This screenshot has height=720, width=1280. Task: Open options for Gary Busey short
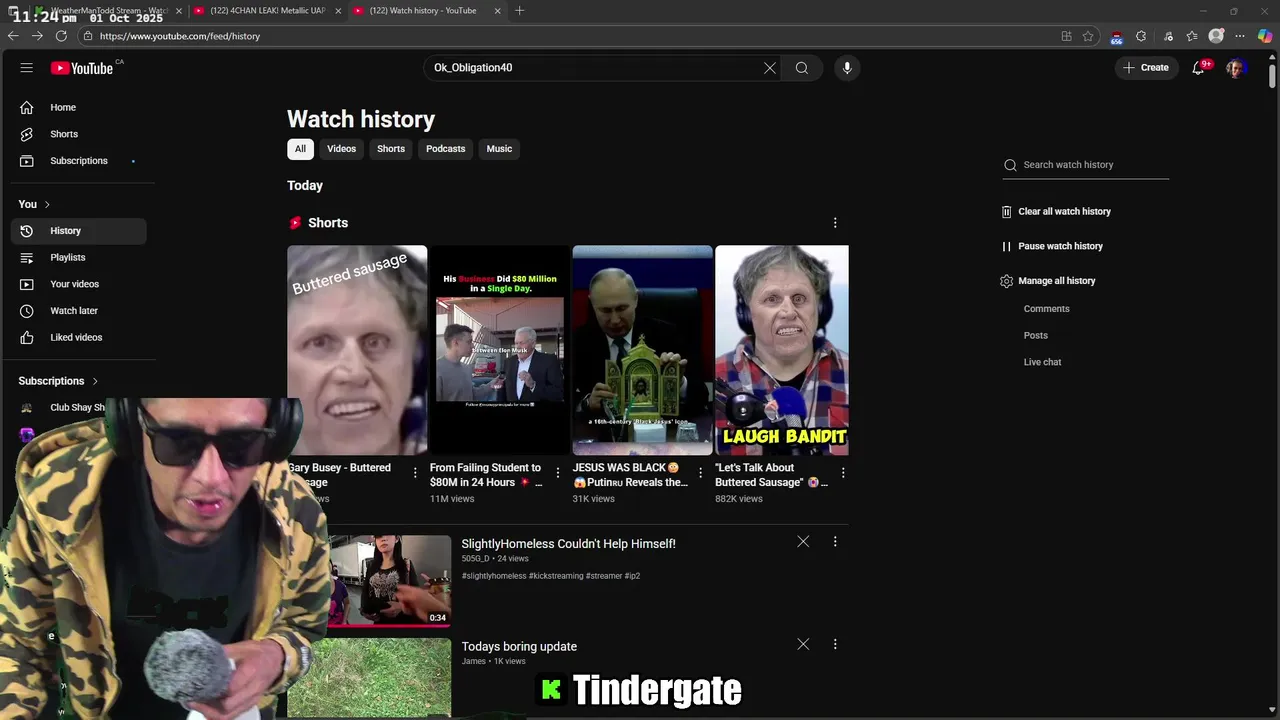coord(415,472)
